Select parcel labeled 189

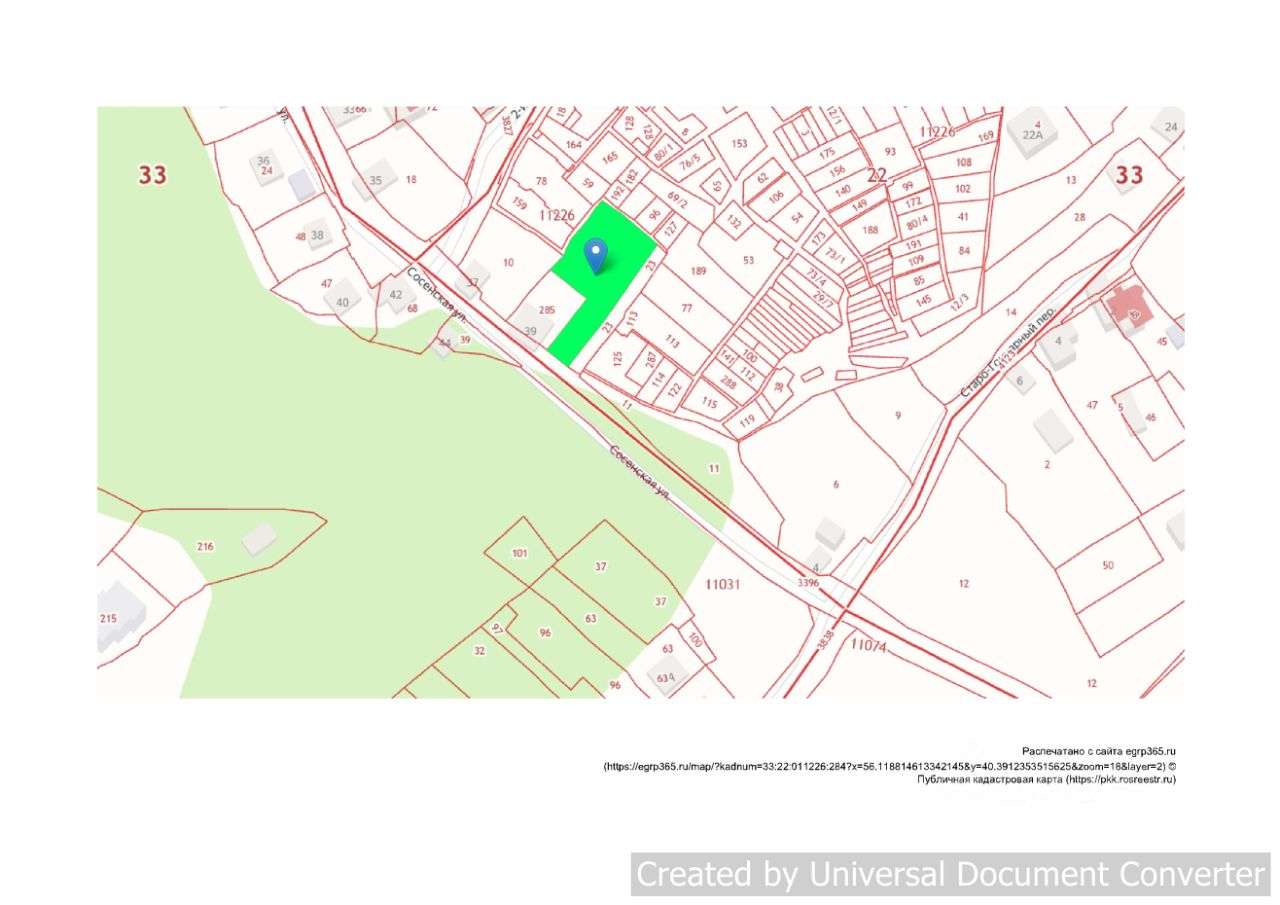[698, 271]
